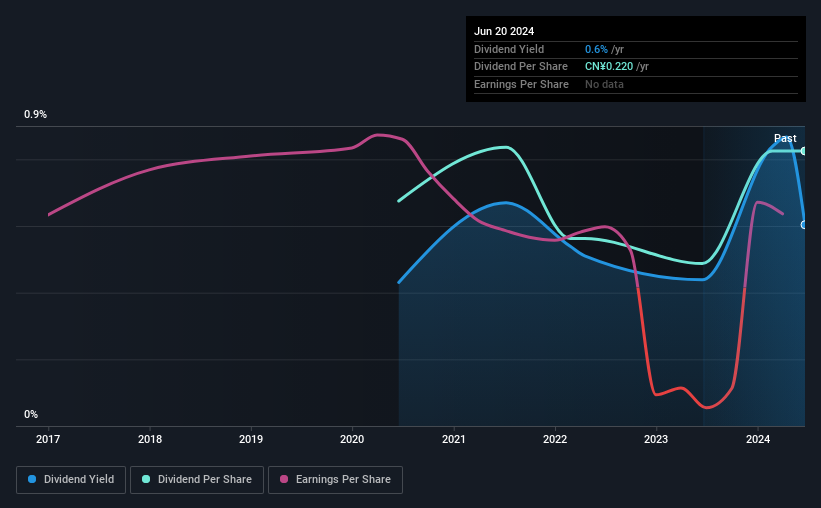Click the teal Dividend Per Share end marker
Screen dimensions: 821x508
tap(803, 151)
